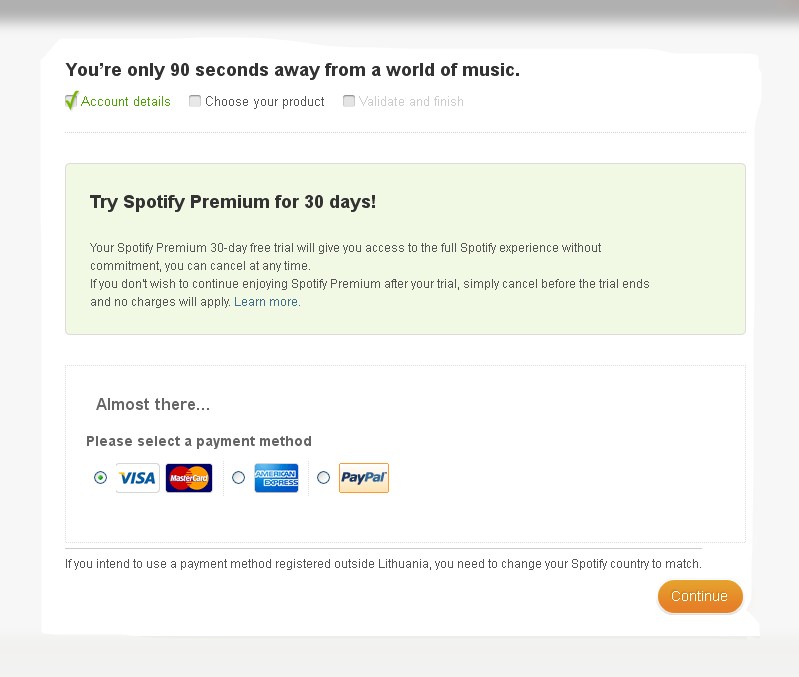Screen dimensions: 799x677
Task: Click the PayPal logo
Action: click(363, 478)
